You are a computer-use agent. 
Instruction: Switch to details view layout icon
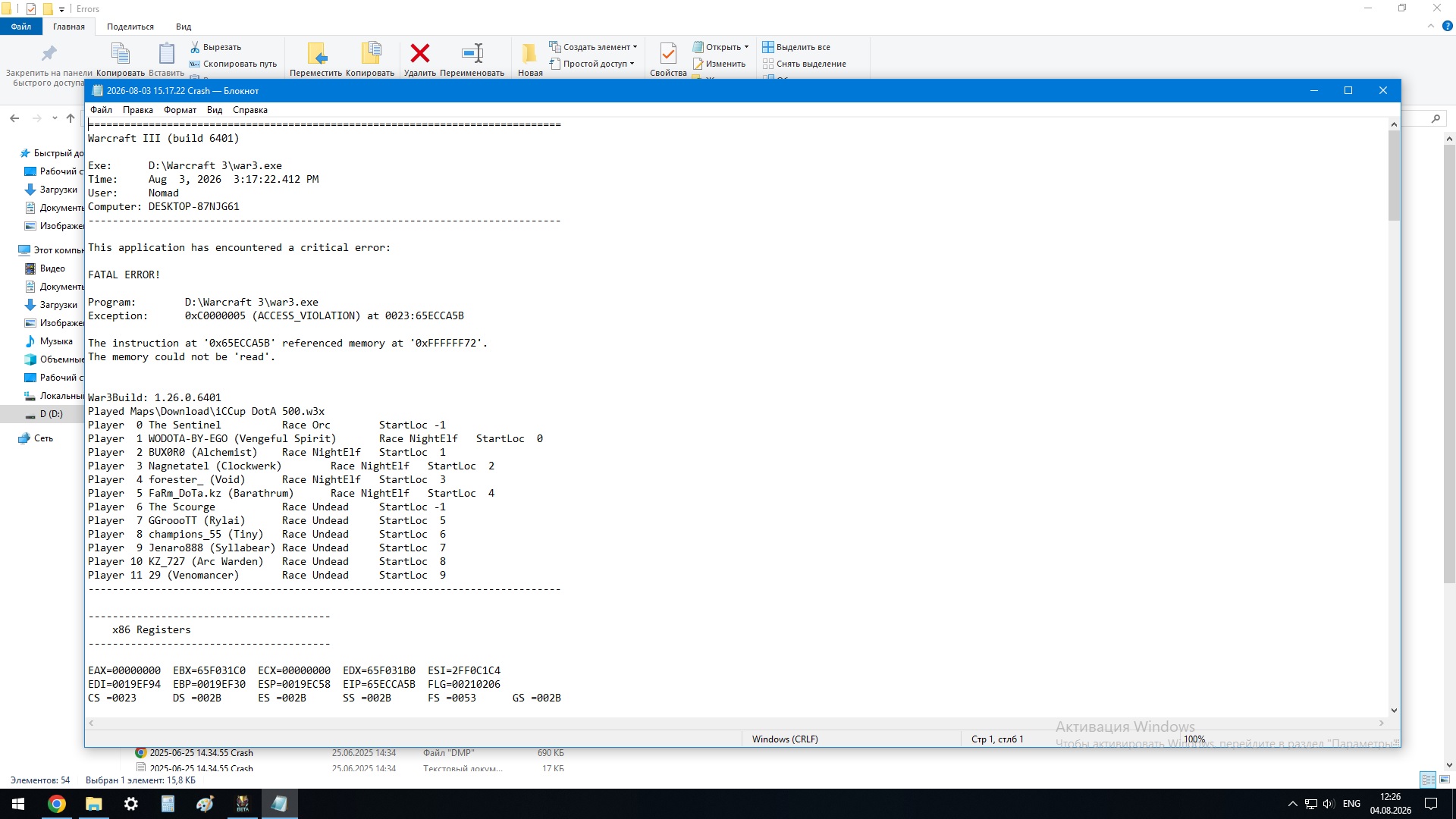click(1428, 780)
